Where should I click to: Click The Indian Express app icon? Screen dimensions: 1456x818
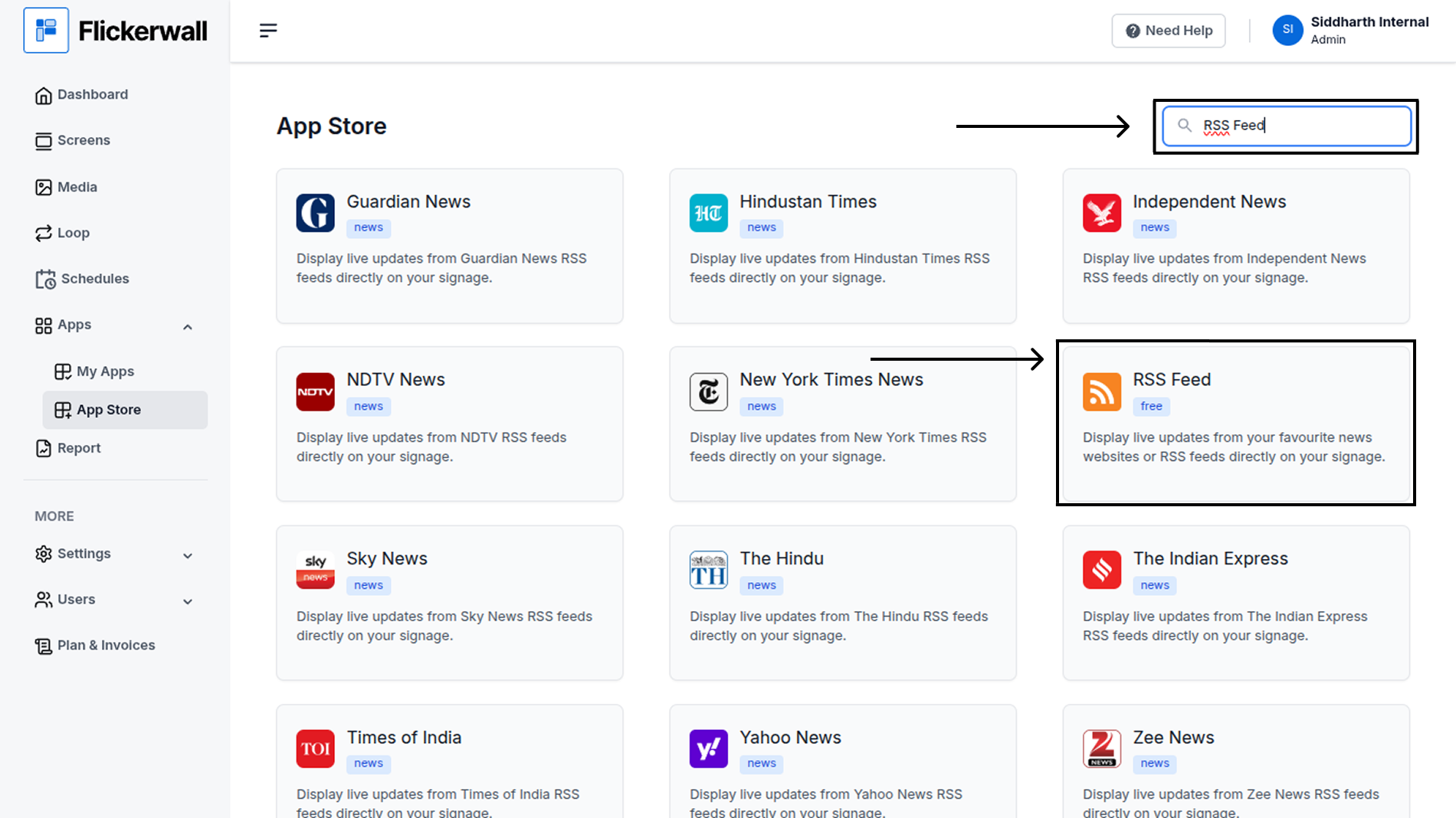click(x=1102, y=570)
